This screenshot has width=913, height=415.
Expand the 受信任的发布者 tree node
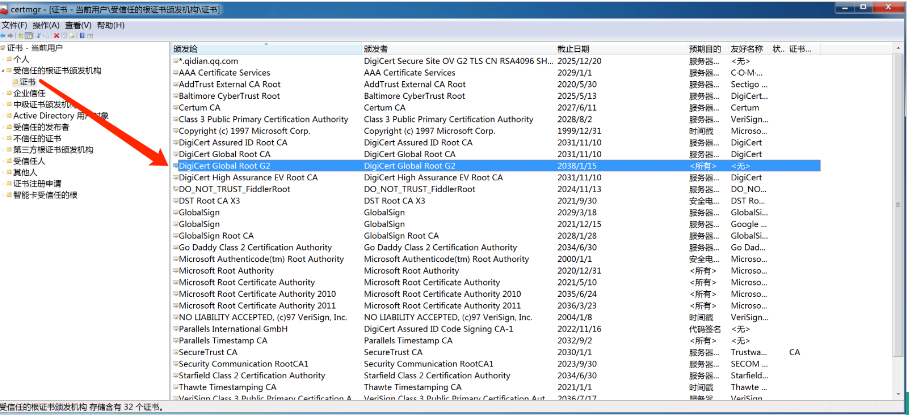coord(3,127)
